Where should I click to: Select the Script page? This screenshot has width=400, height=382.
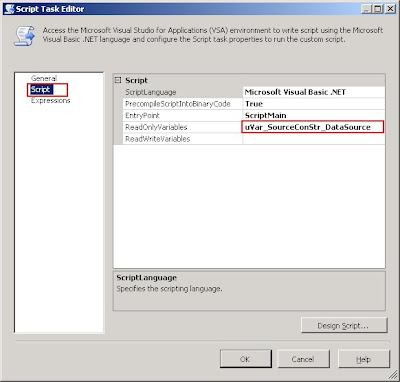click(41, 89)
